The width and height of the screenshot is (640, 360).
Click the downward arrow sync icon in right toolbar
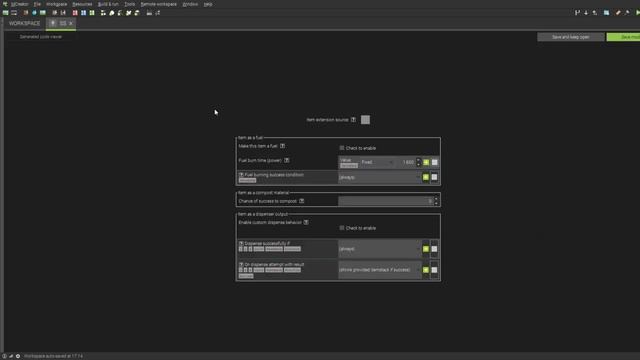[x=586, y=13]
